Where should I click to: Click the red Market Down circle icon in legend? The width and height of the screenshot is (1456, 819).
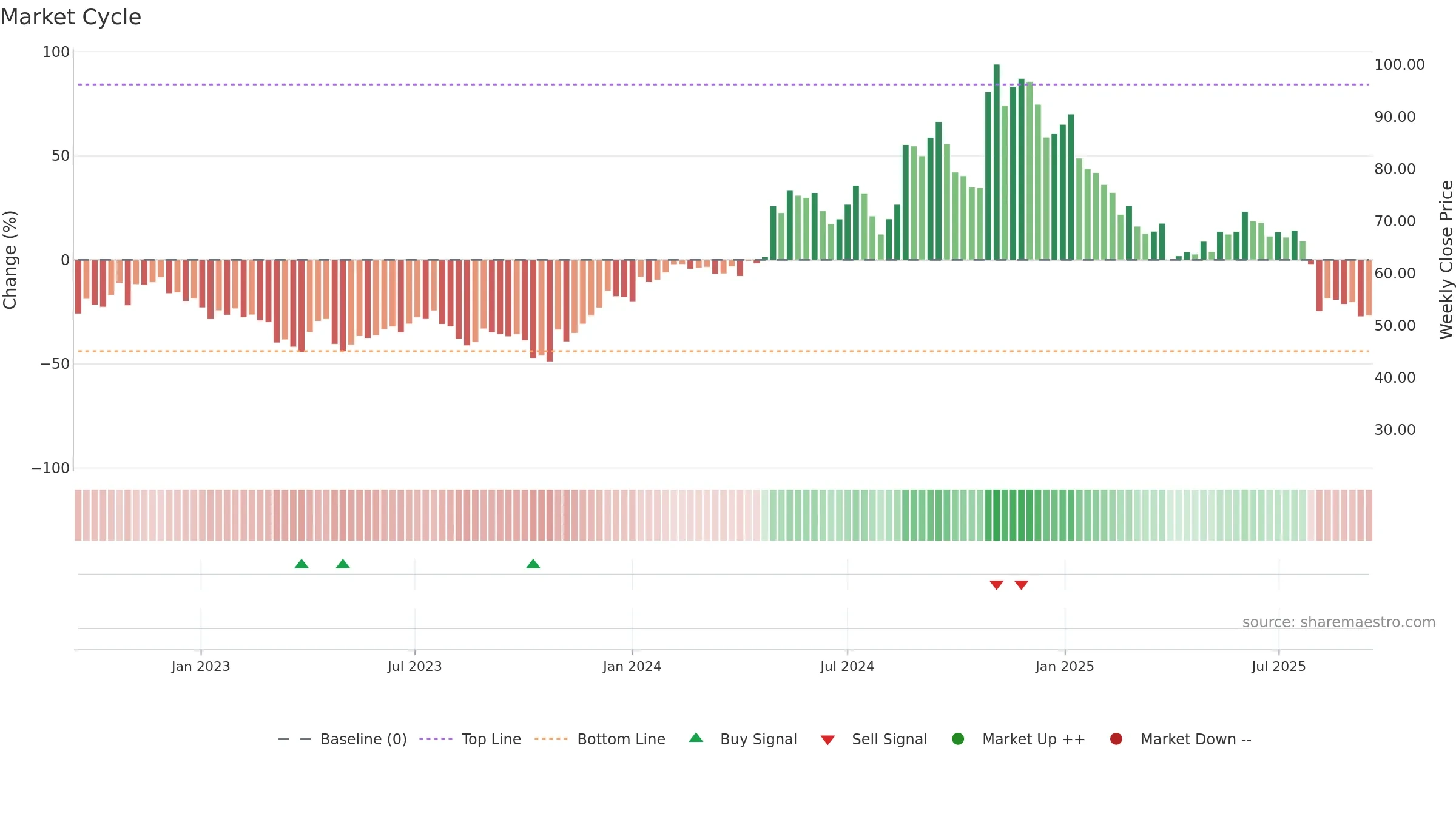1116,739
